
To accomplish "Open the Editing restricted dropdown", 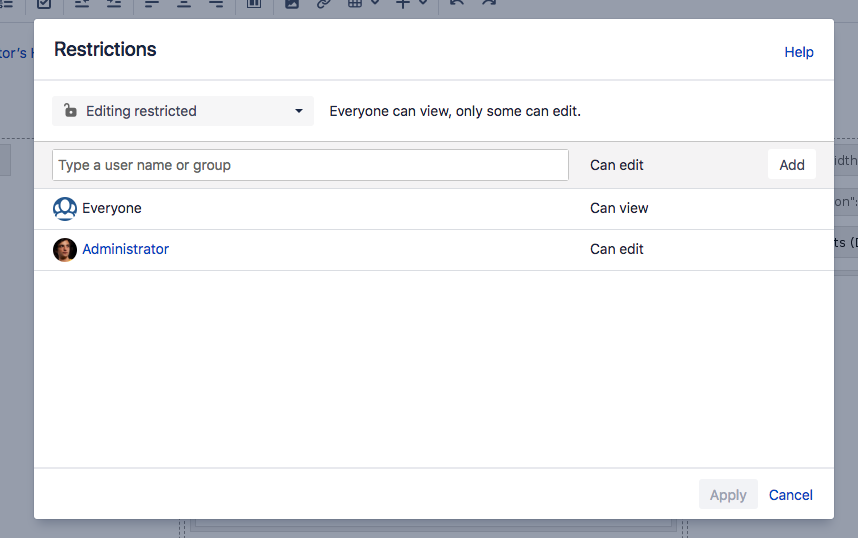I will 183,111.
